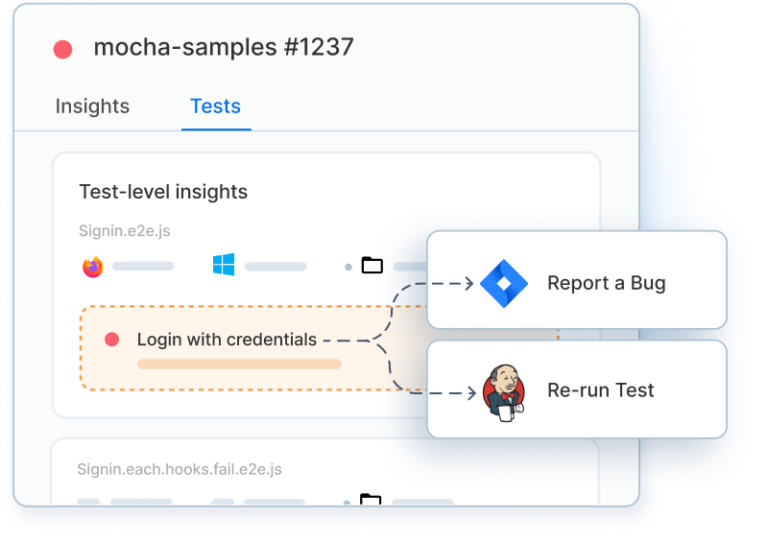This screenshot has width=768, height=542.
Task: Open the Signin.each.hooks.fail.e2e.js file name
Action: 179,469
